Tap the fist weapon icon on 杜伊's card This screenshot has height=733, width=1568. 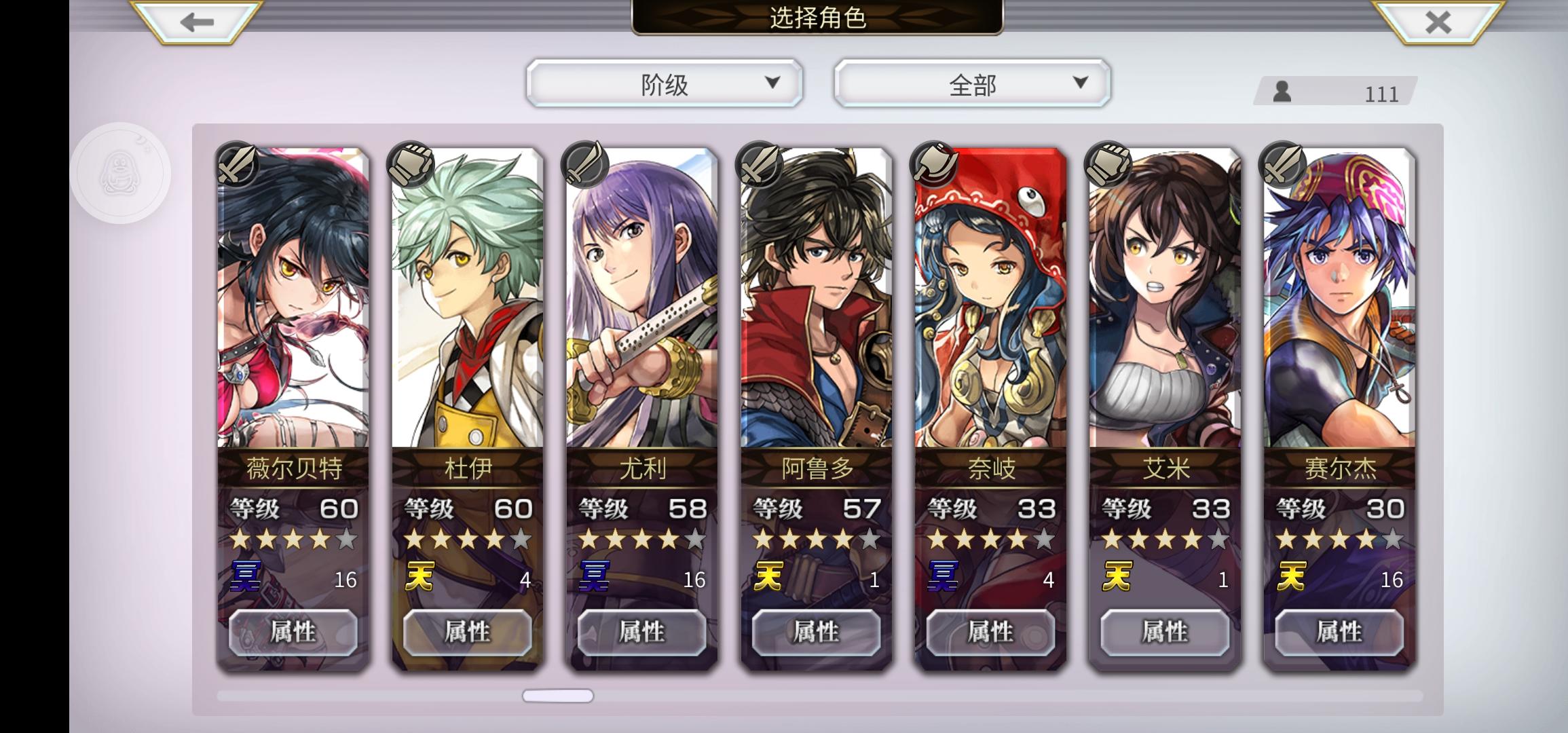click(x=411, y=164)
